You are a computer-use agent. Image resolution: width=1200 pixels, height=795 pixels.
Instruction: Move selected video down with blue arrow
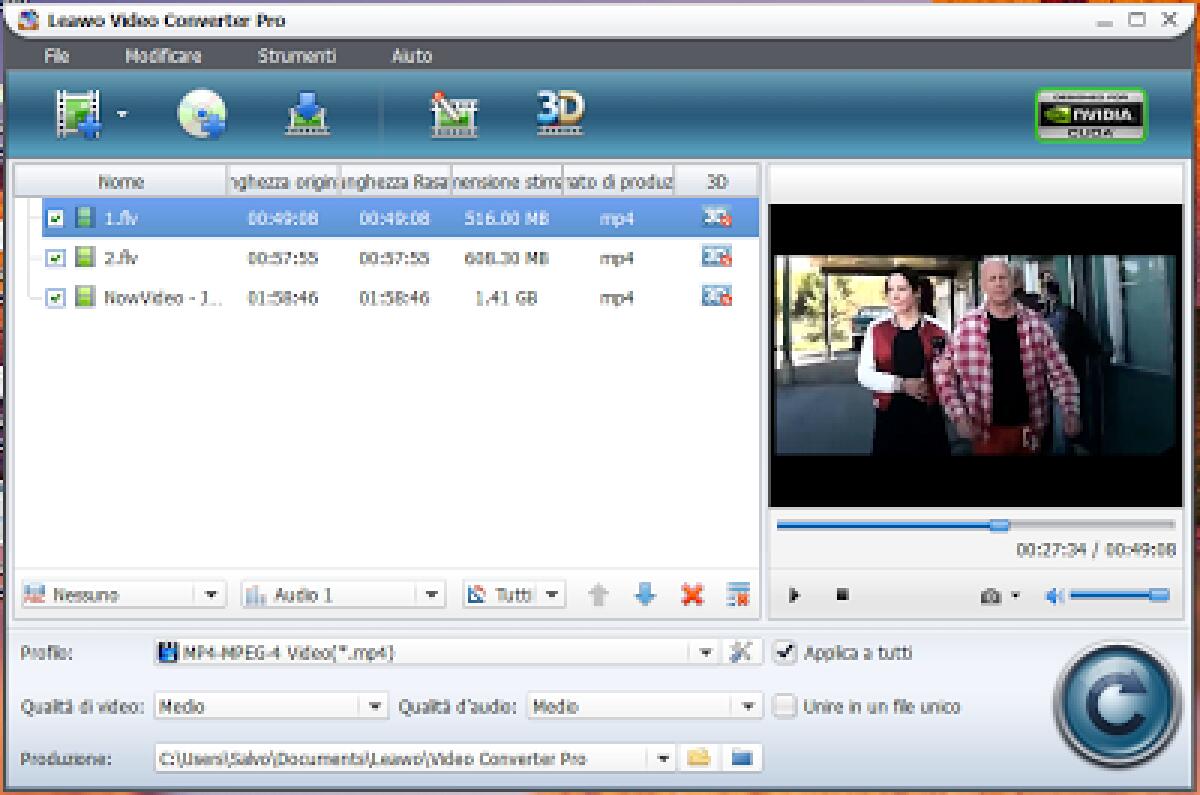click(644, 594)
